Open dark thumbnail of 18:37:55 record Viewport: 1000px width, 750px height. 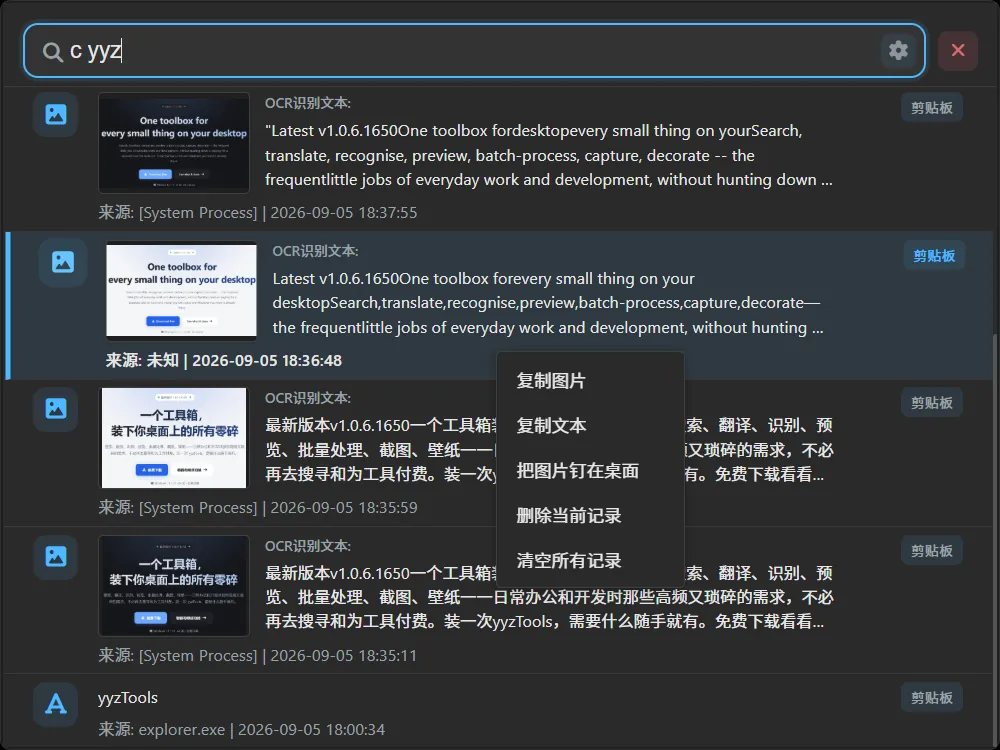click(173, 143)
